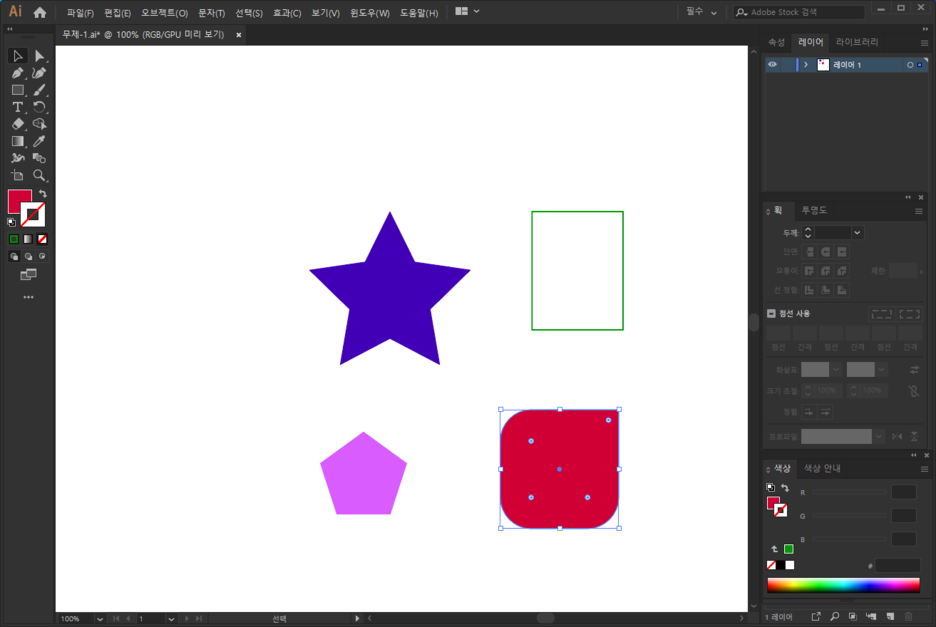936x627 pixels.
Task: Swap fill and stroke in toolbar
Action: point(43,193)
